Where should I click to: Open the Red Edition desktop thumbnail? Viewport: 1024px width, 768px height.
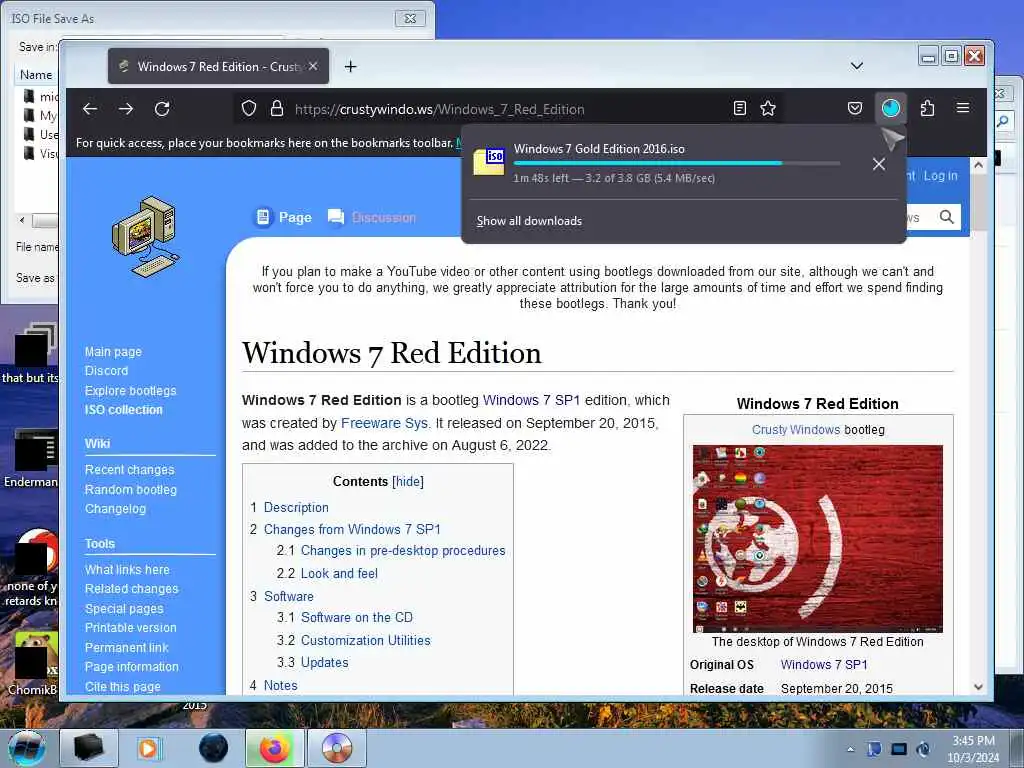pos(818,539)
